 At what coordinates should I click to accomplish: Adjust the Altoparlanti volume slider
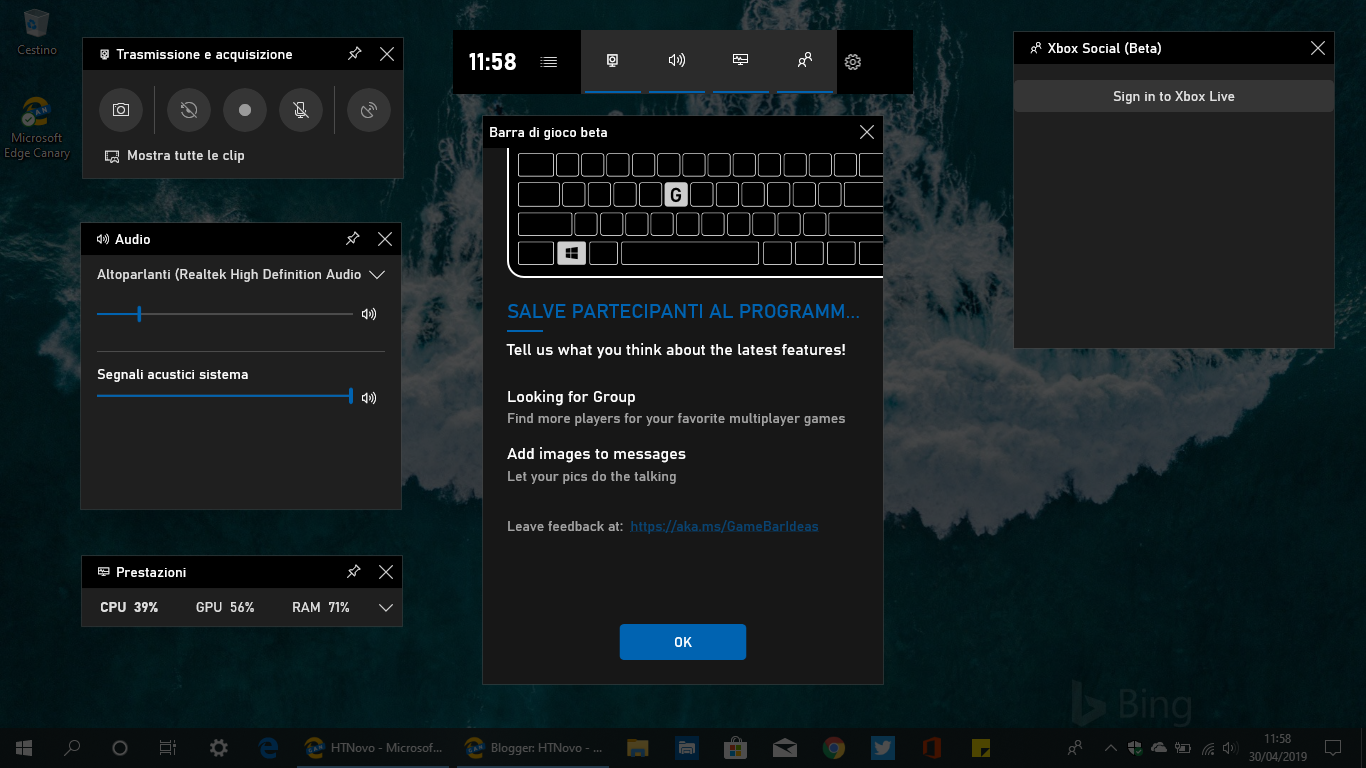point(225,314)
